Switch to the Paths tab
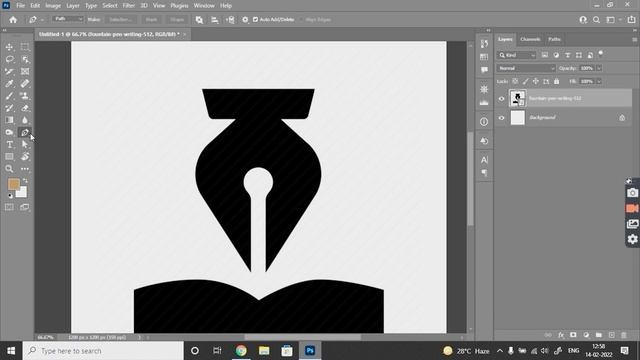This screenshot has height=360, width=640. 554,39
